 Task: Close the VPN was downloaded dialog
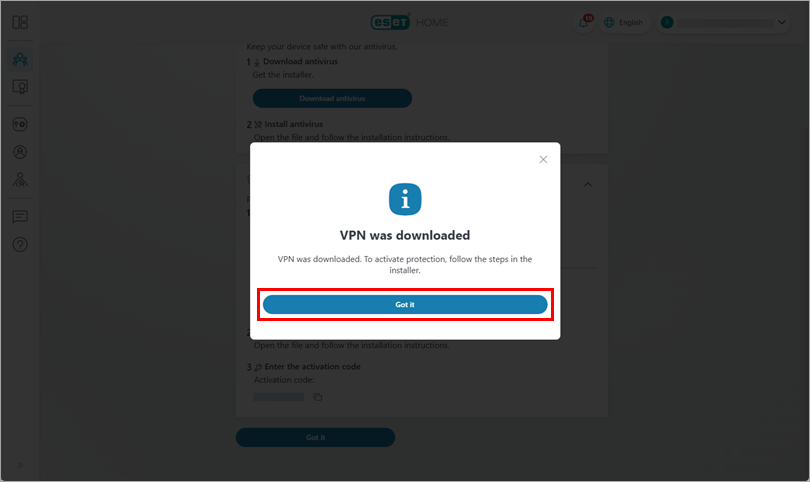click(x=543, y=159)
